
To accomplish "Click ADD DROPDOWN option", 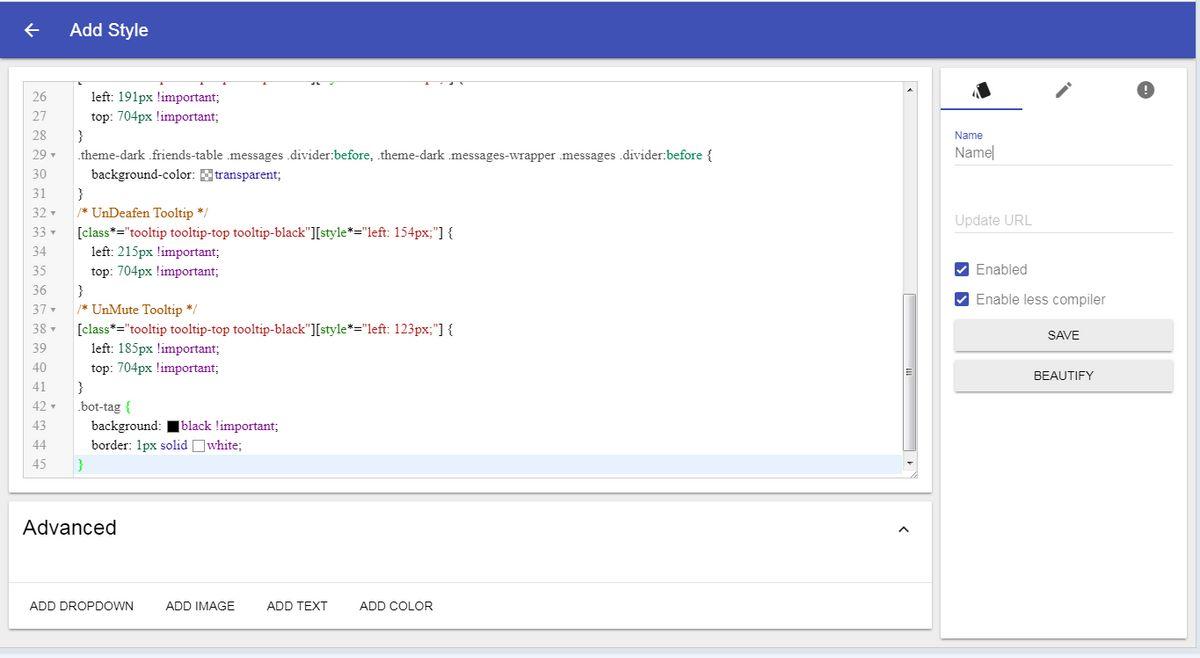I will (x=81, y=606).
